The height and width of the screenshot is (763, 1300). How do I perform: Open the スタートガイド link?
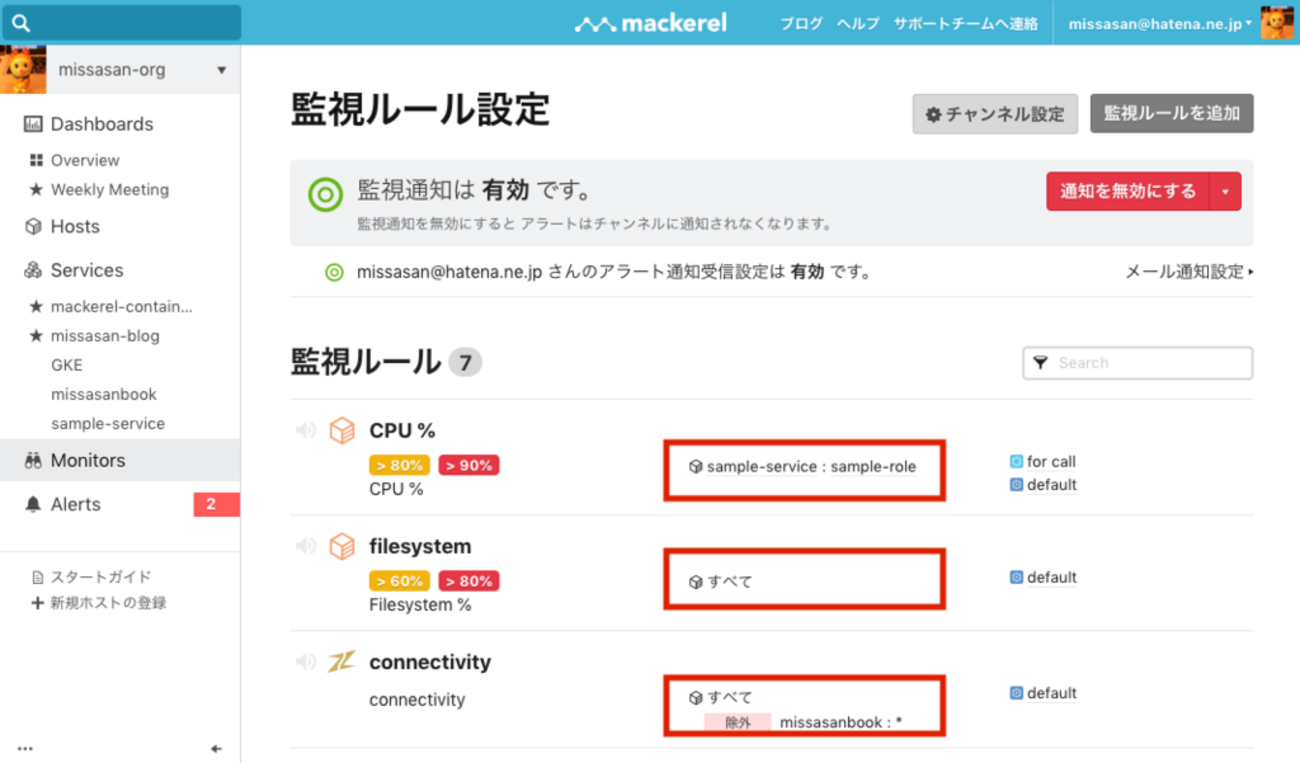point(101,577)
